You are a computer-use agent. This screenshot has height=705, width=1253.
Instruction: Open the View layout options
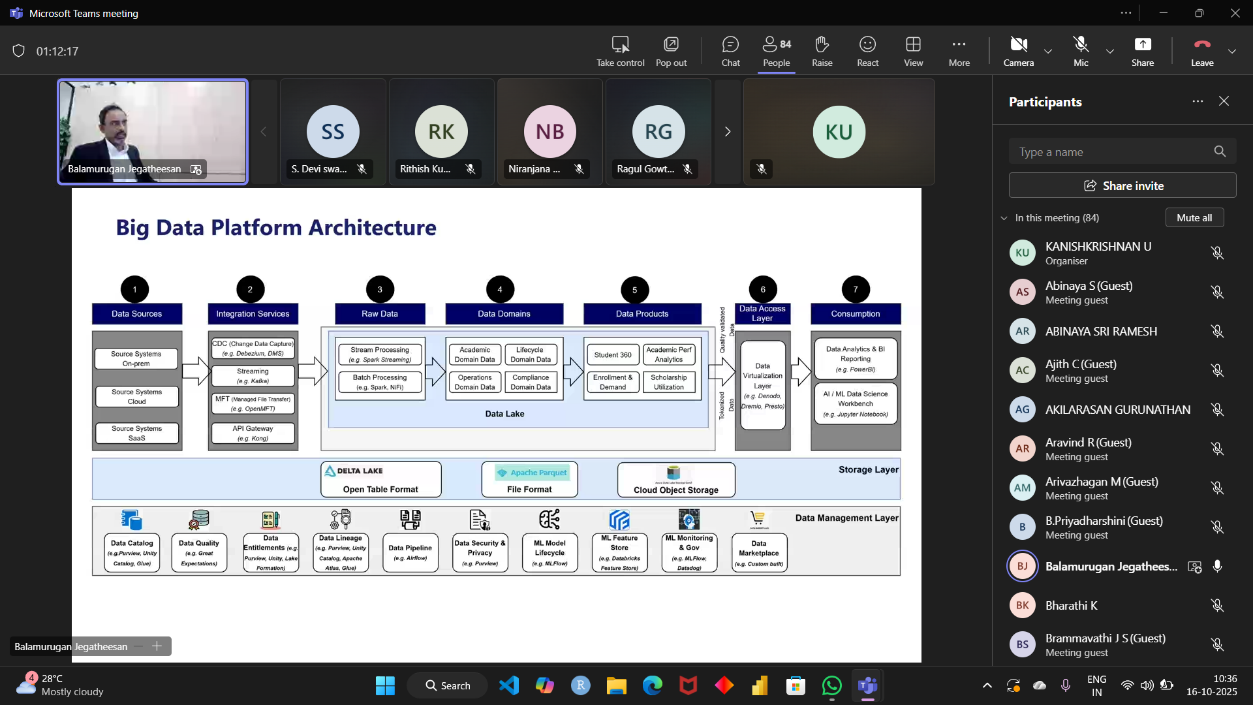[913, 51]
